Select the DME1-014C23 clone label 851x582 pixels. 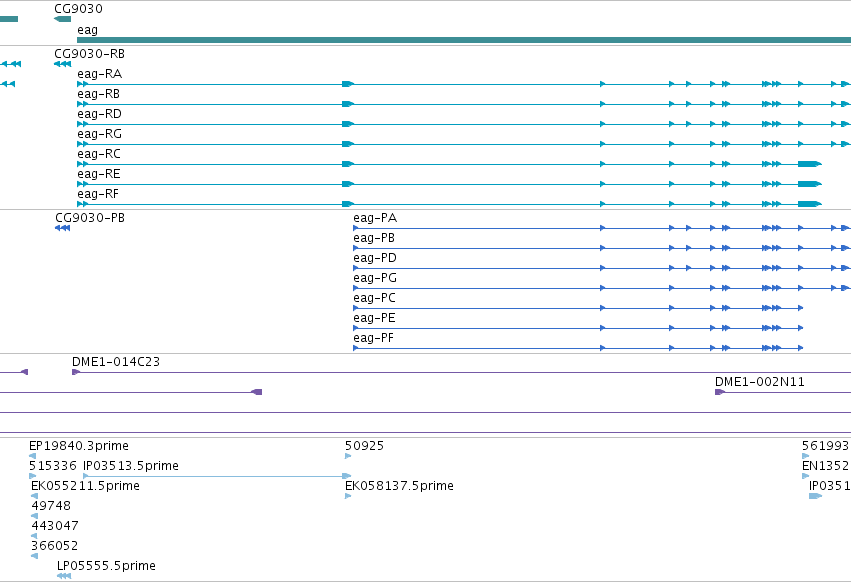tap(116, 362)
